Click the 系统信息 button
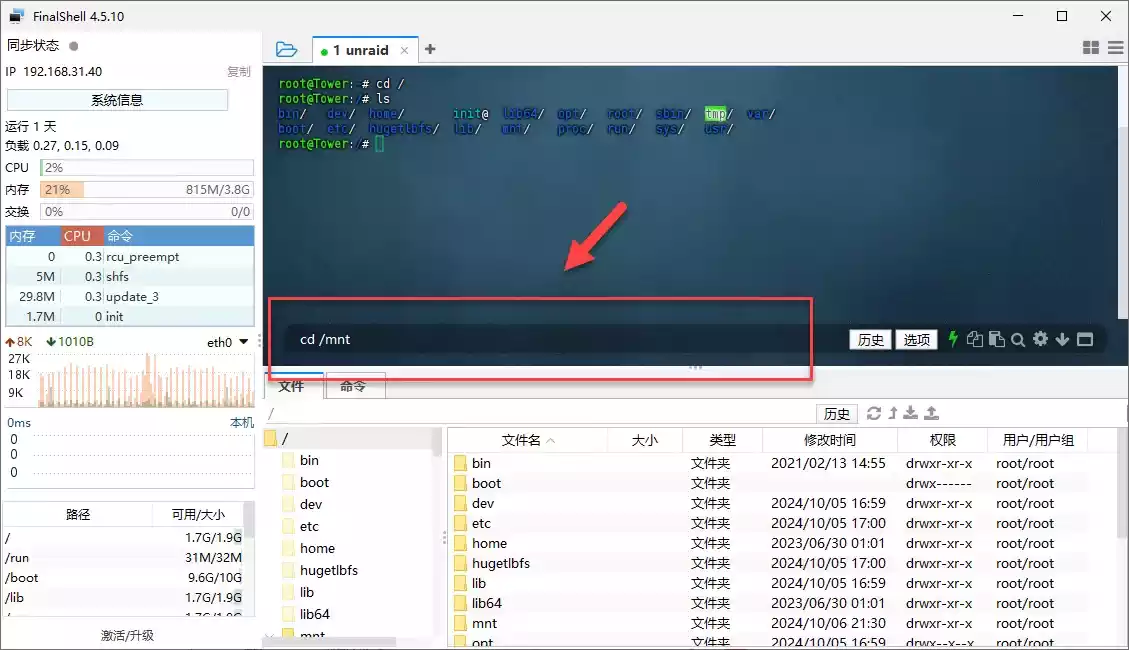The image size is (1129, 650). 117,100
